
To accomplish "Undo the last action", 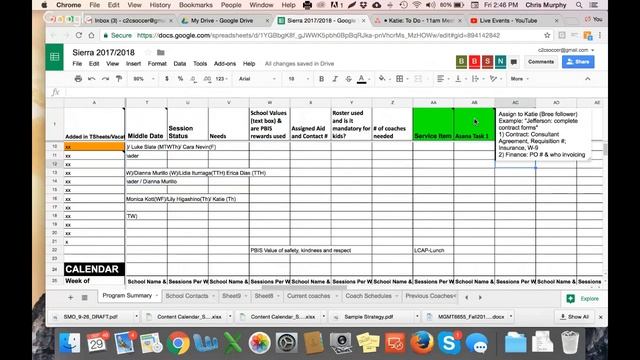I will pos(91,79).
